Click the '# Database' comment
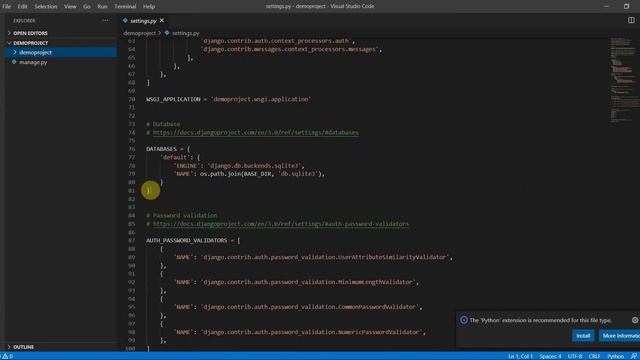This screenshot has width=640, height=360. click(x=163, y=124)
